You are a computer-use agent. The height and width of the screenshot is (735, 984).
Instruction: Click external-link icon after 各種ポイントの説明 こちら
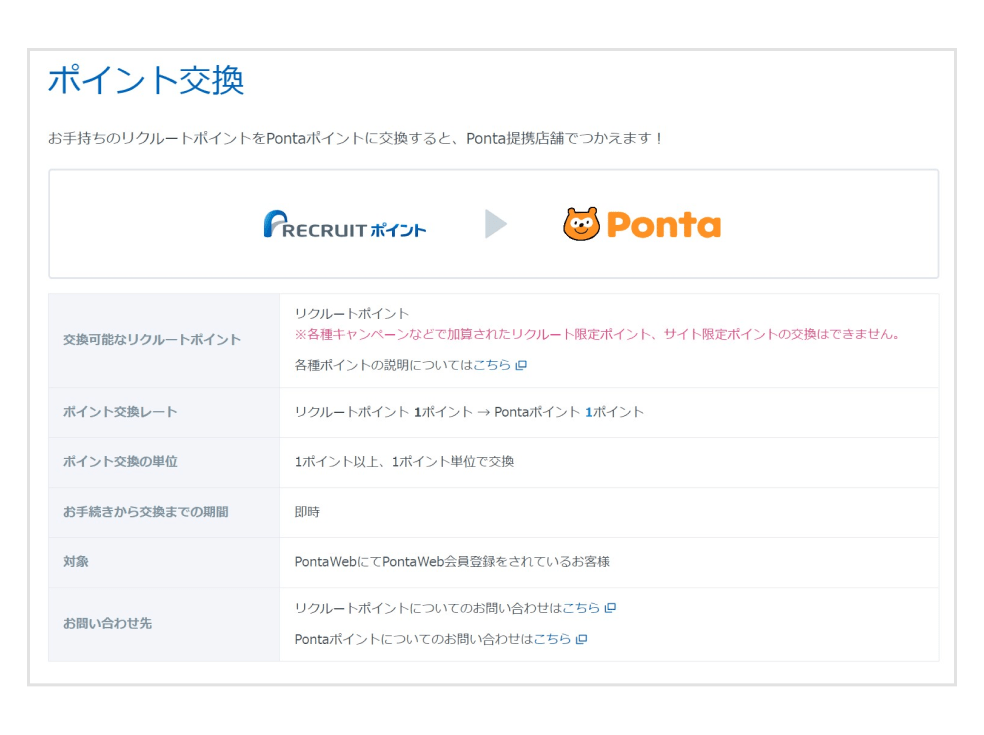click(x=521, y=365)
